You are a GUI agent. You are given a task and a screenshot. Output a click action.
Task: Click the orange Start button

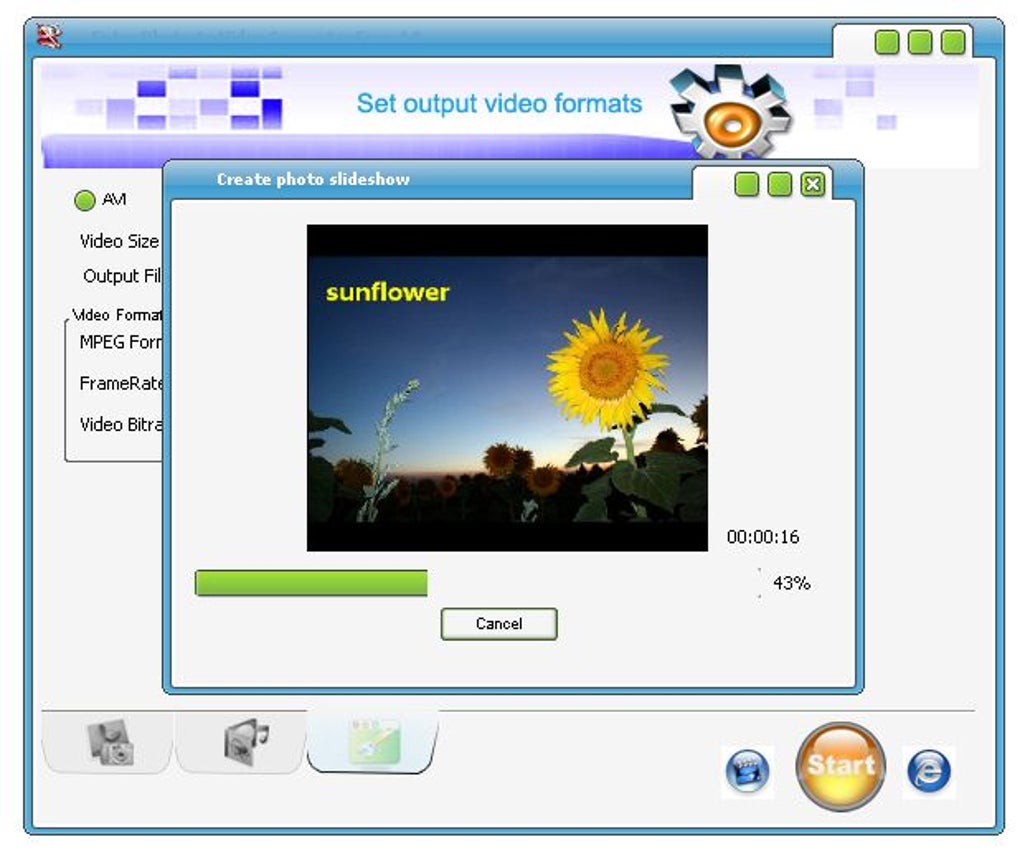tap(840, 767)
